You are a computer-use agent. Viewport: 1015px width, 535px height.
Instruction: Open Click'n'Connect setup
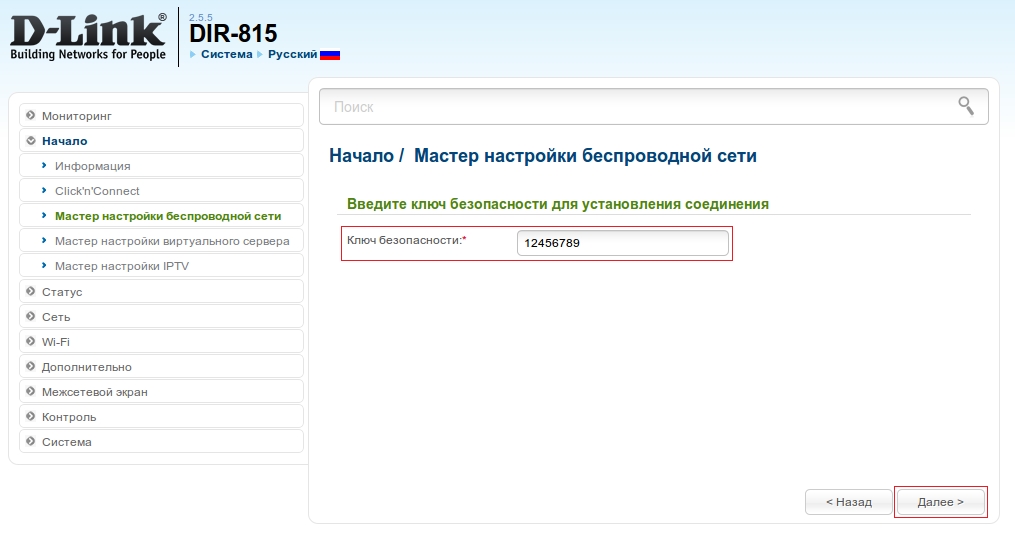97,191
